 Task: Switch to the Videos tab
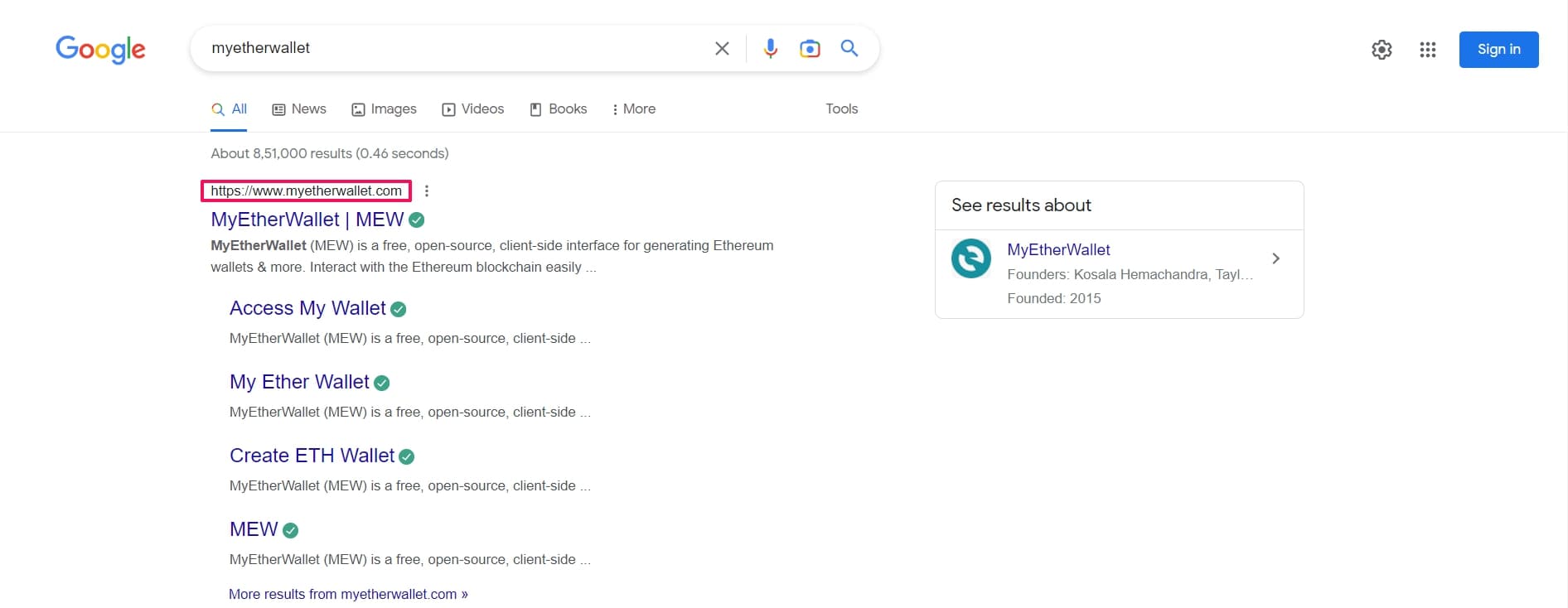coord(473,109)
